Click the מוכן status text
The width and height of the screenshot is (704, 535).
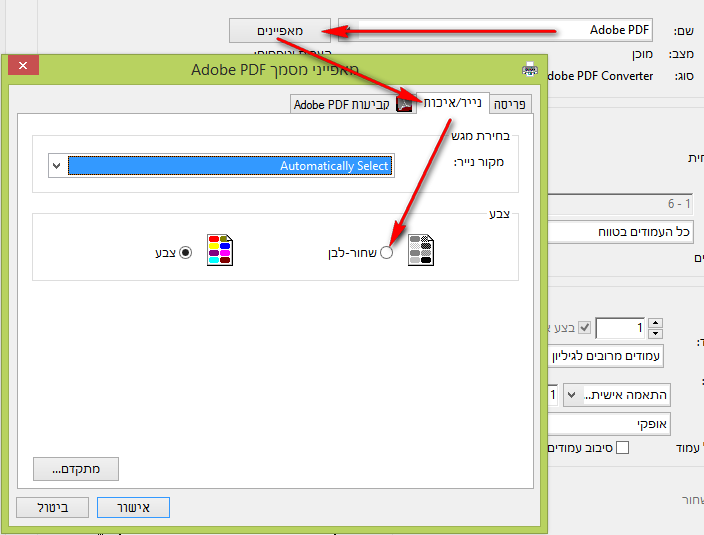642,54
